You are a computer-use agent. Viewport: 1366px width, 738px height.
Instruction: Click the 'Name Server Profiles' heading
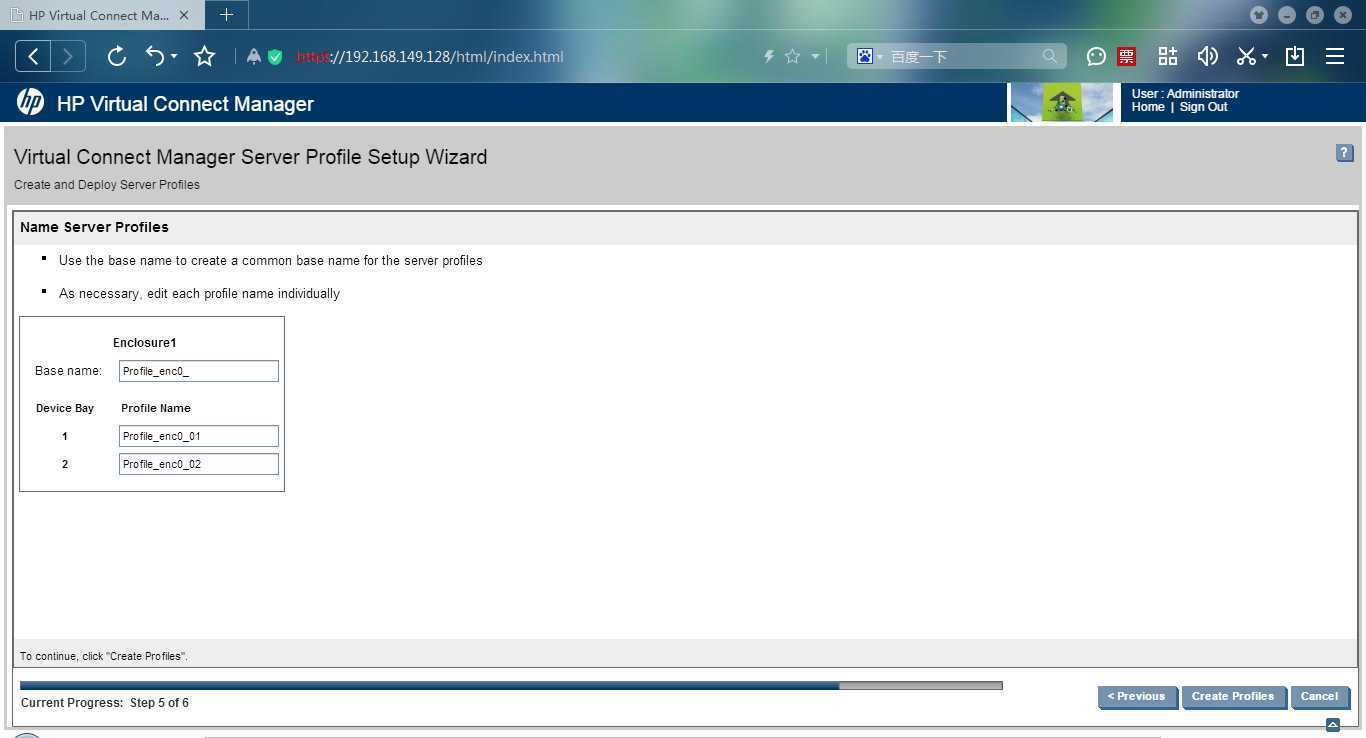click(x=94, y=227)
